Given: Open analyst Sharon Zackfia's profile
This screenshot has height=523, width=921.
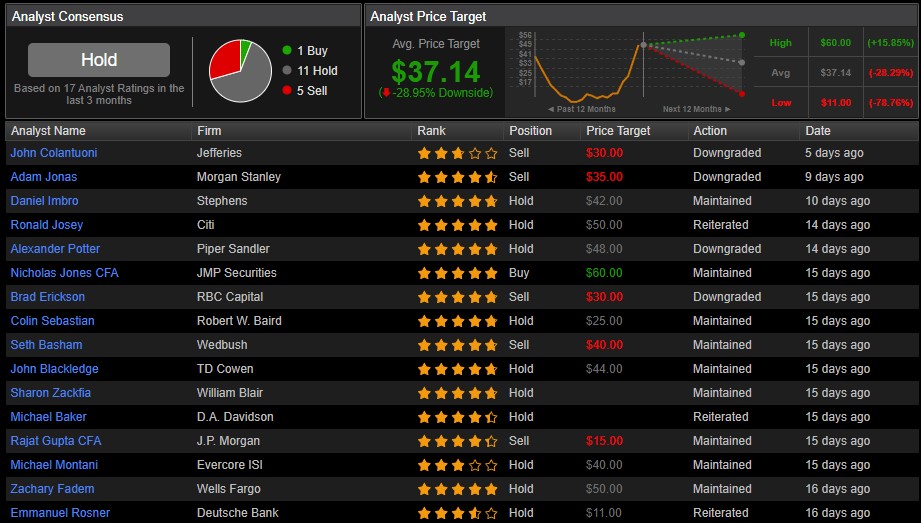Looking at the screenshot, I should tap(51, 393).
